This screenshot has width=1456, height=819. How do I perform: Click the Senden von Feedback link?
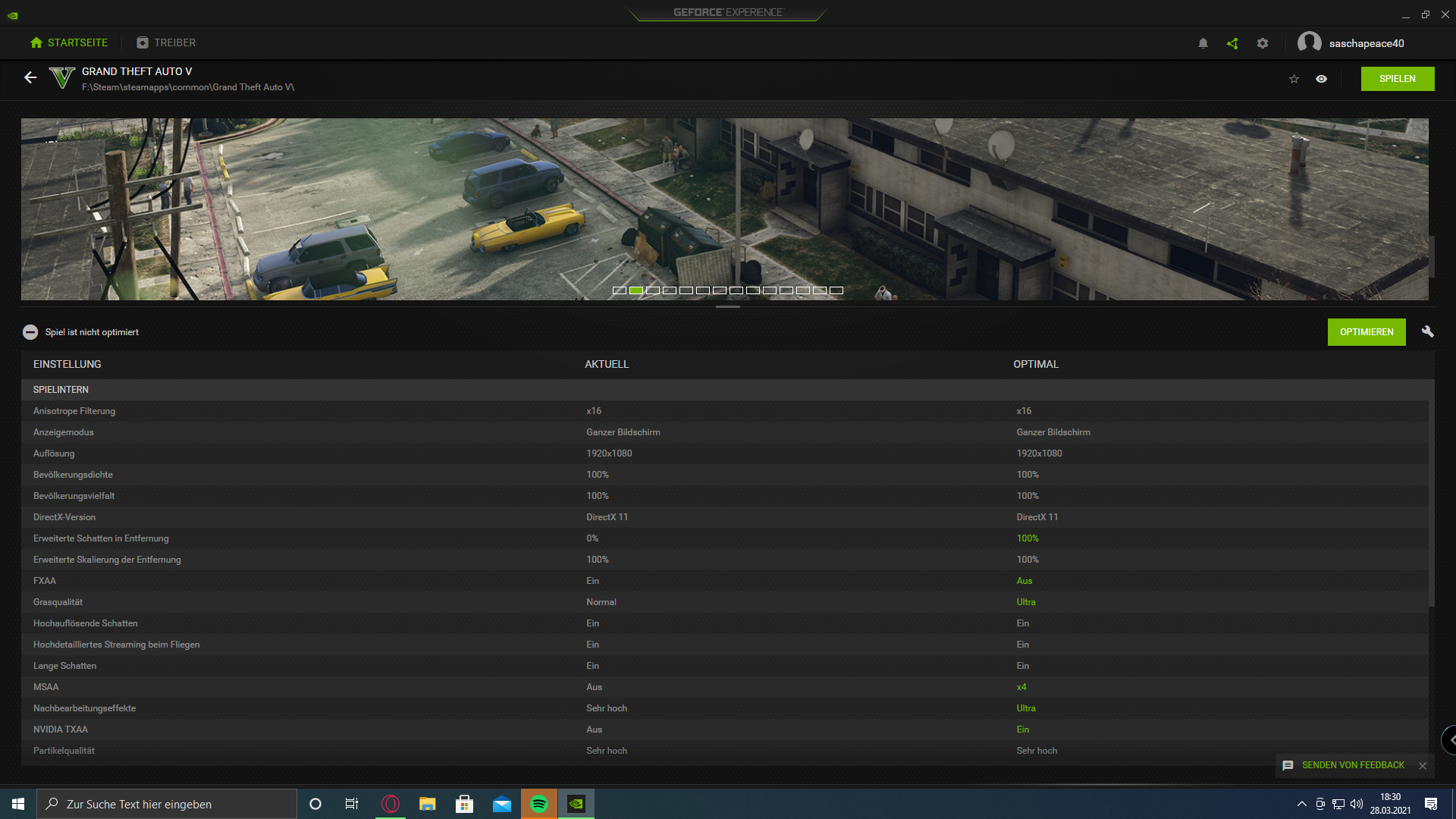point(1352,765)
